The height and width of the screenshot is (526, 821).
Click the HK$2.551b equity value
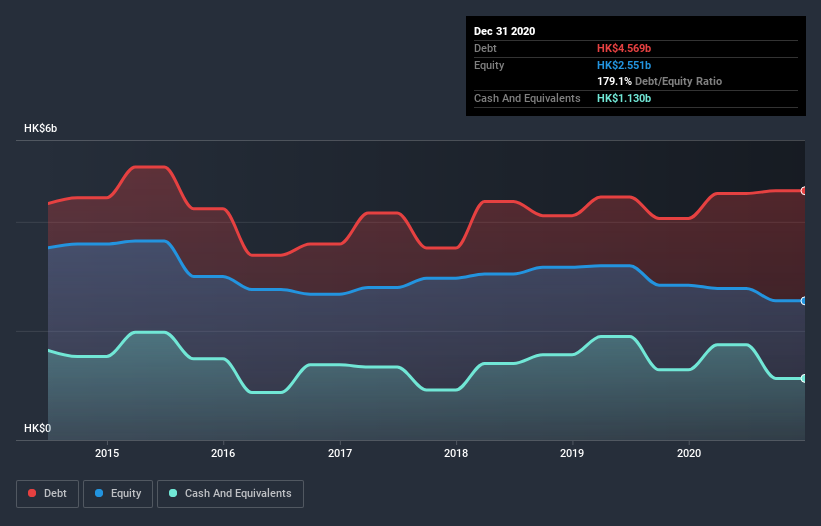click(x=624, y=65)
